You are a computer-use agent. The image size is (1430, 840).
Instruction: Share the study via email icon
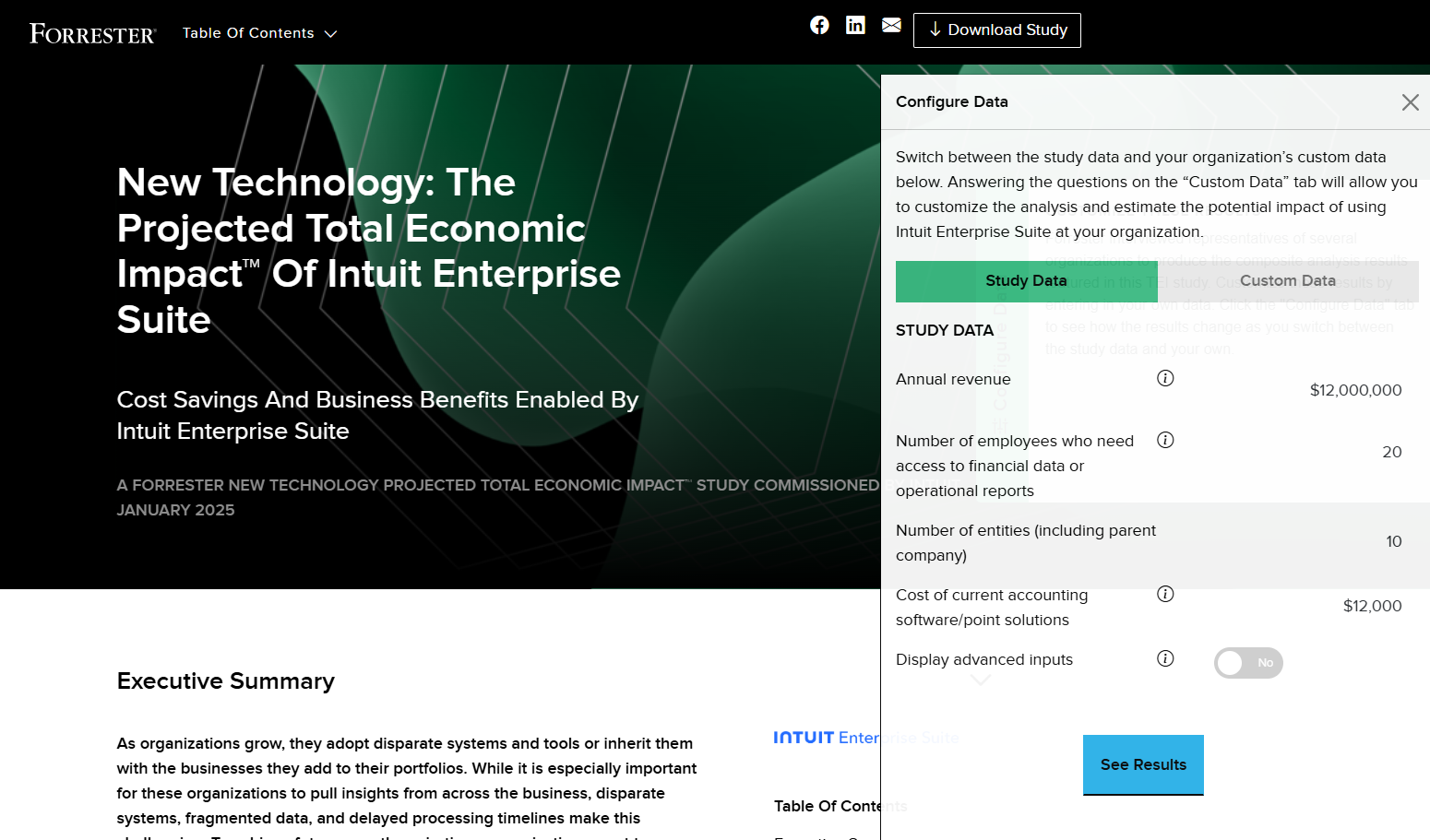click(891, 25)
